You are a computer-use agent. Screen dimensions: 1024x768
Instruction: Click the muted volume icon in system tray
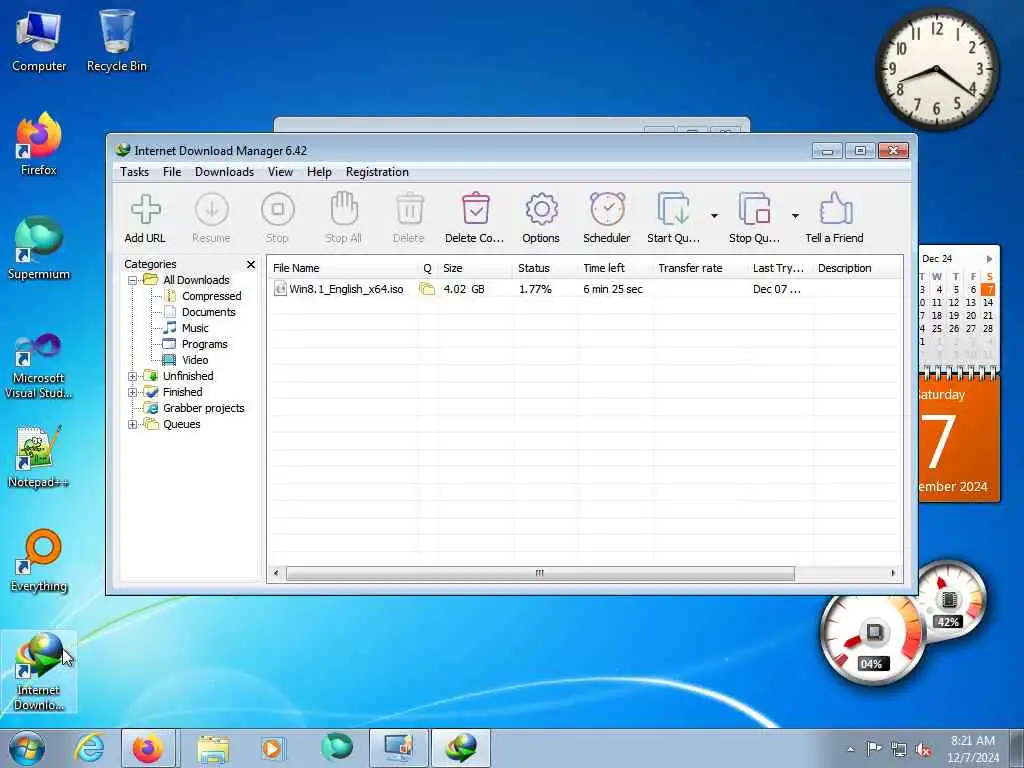923,750
